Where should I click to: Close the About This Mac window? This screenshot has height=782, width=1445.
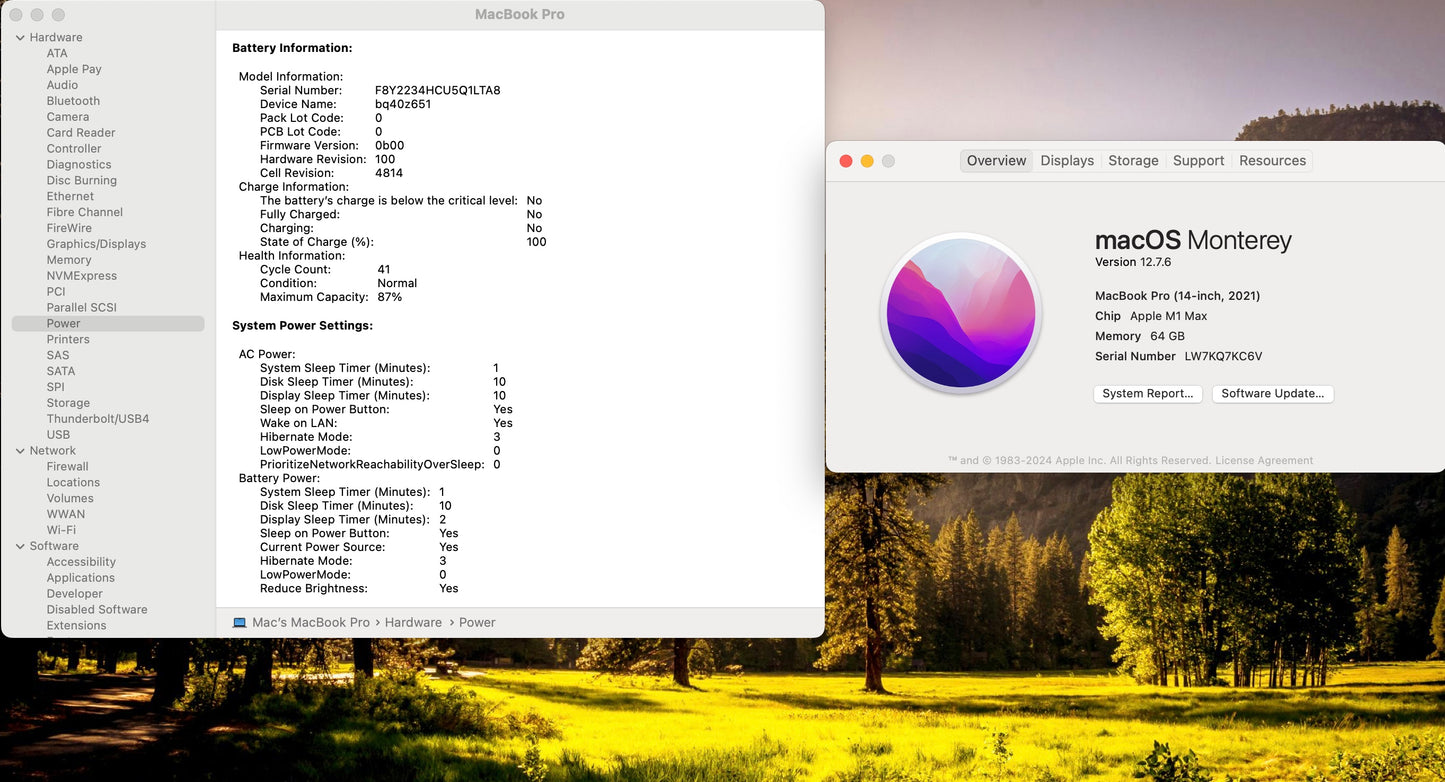[845, 161]
